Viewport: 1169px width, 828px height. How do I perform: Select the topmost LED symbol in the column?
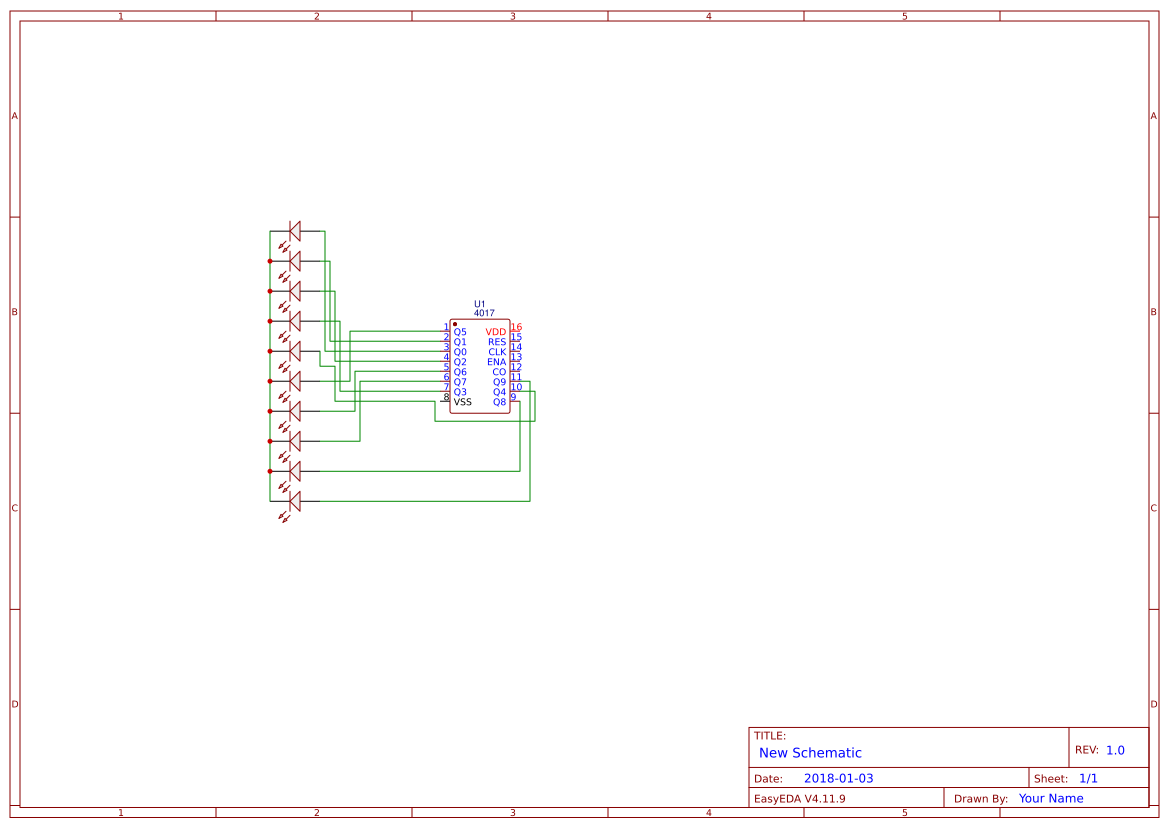[x=294, y=231]
